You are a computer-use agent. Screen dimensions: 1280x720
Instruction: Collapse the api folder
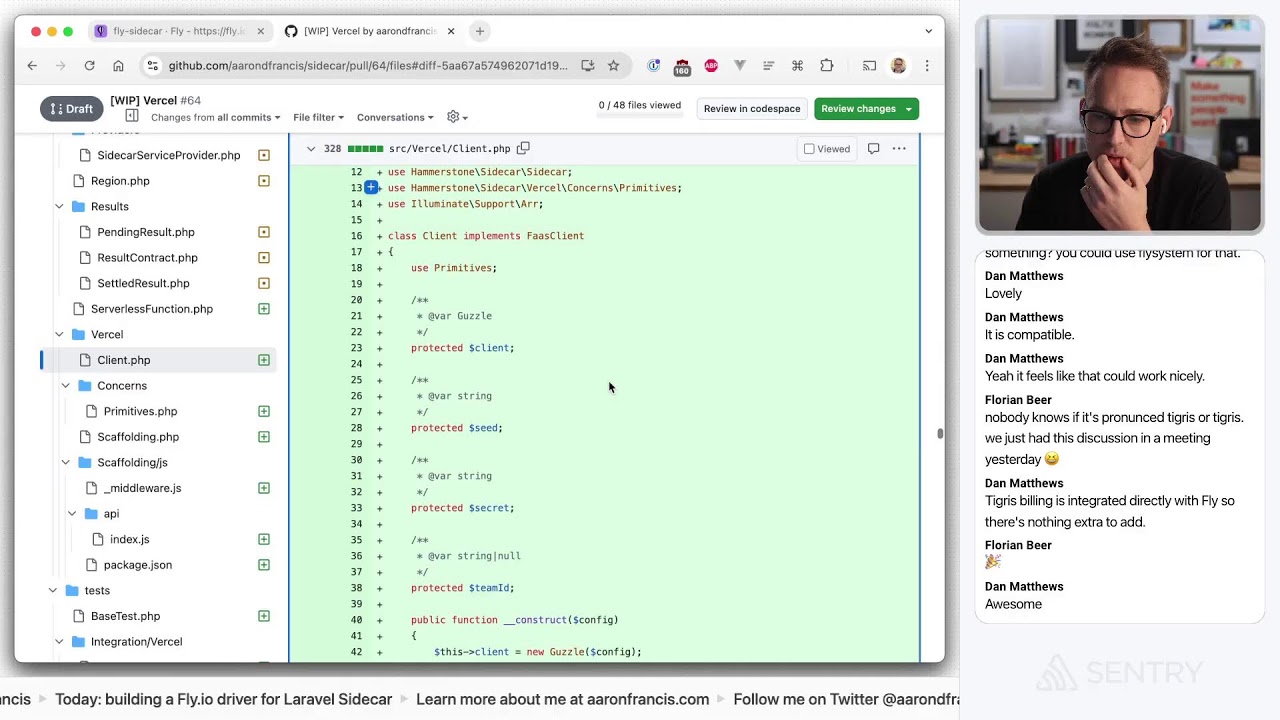click(72, 513)
